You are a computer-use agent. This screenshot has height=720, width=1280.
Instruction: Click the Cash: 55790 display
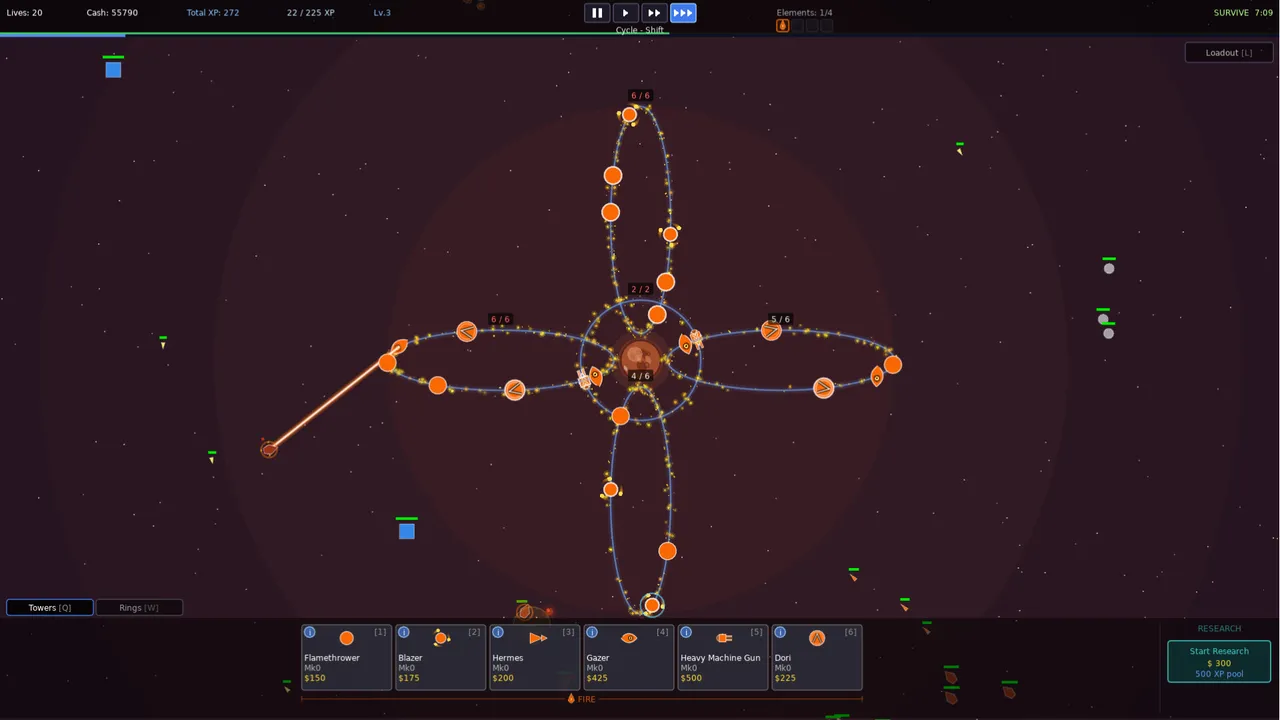point(112,13)
